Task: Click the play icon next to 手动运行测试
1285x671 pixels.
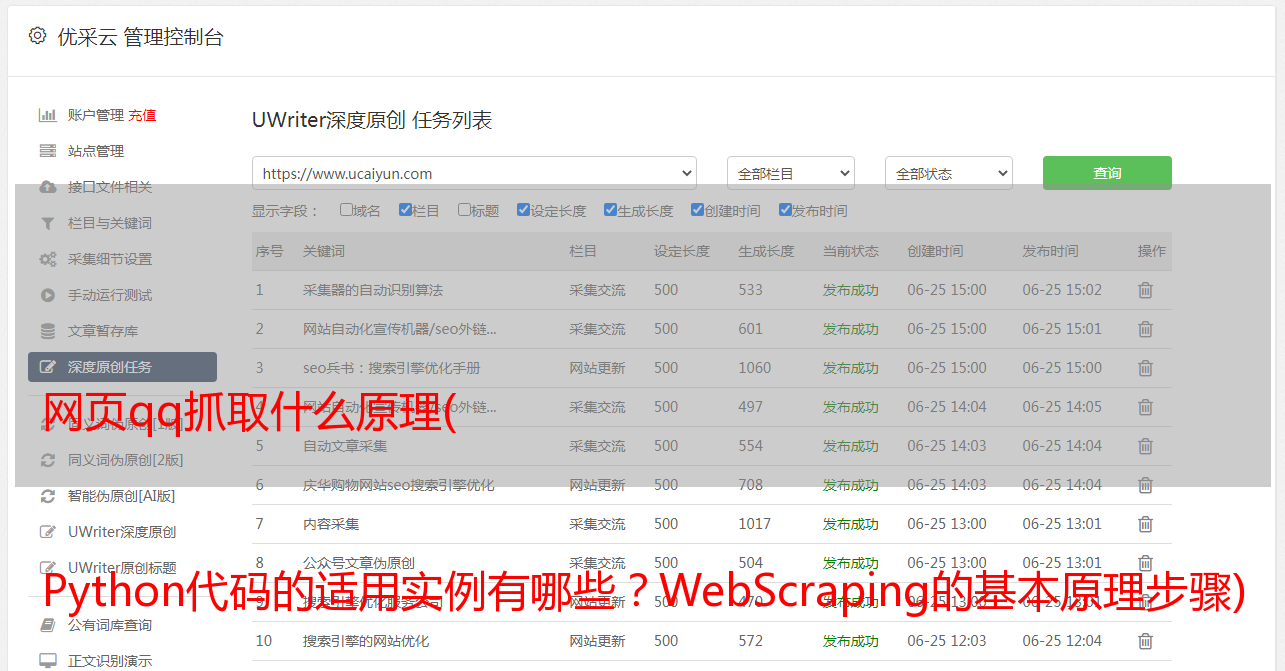Action: click(x=47, y=295)
